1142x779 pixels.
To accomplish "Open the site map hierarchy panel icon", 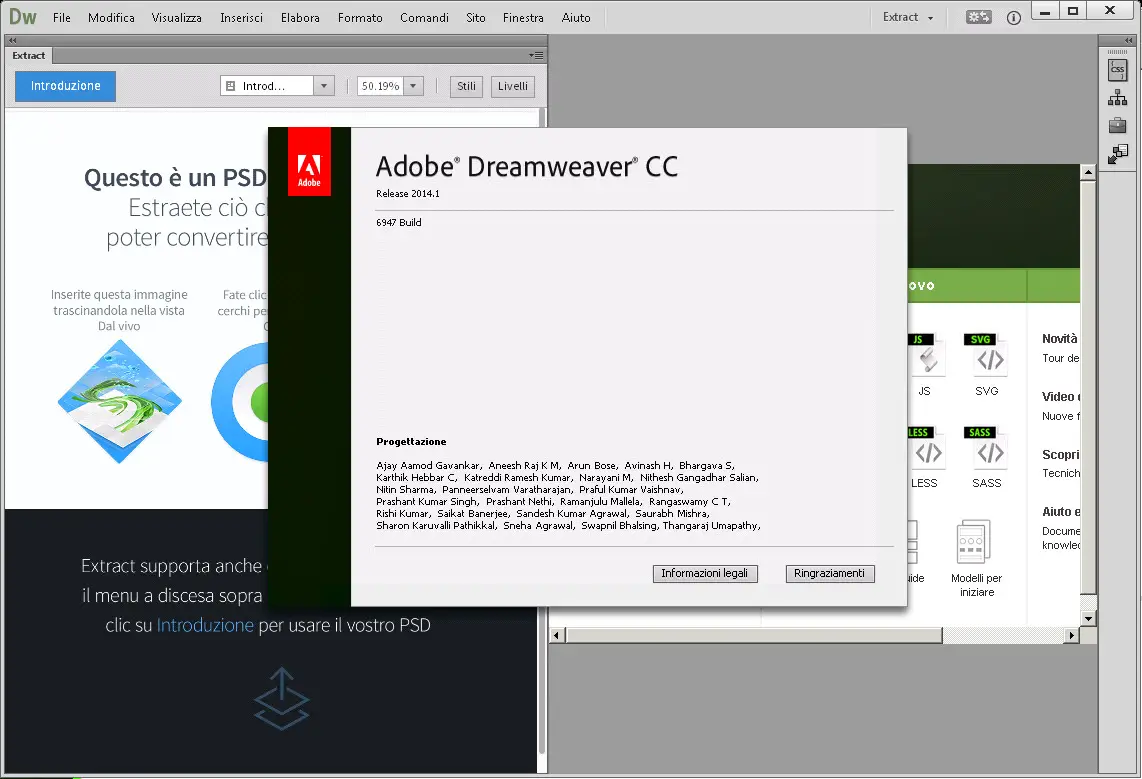I will (1117, 98).
